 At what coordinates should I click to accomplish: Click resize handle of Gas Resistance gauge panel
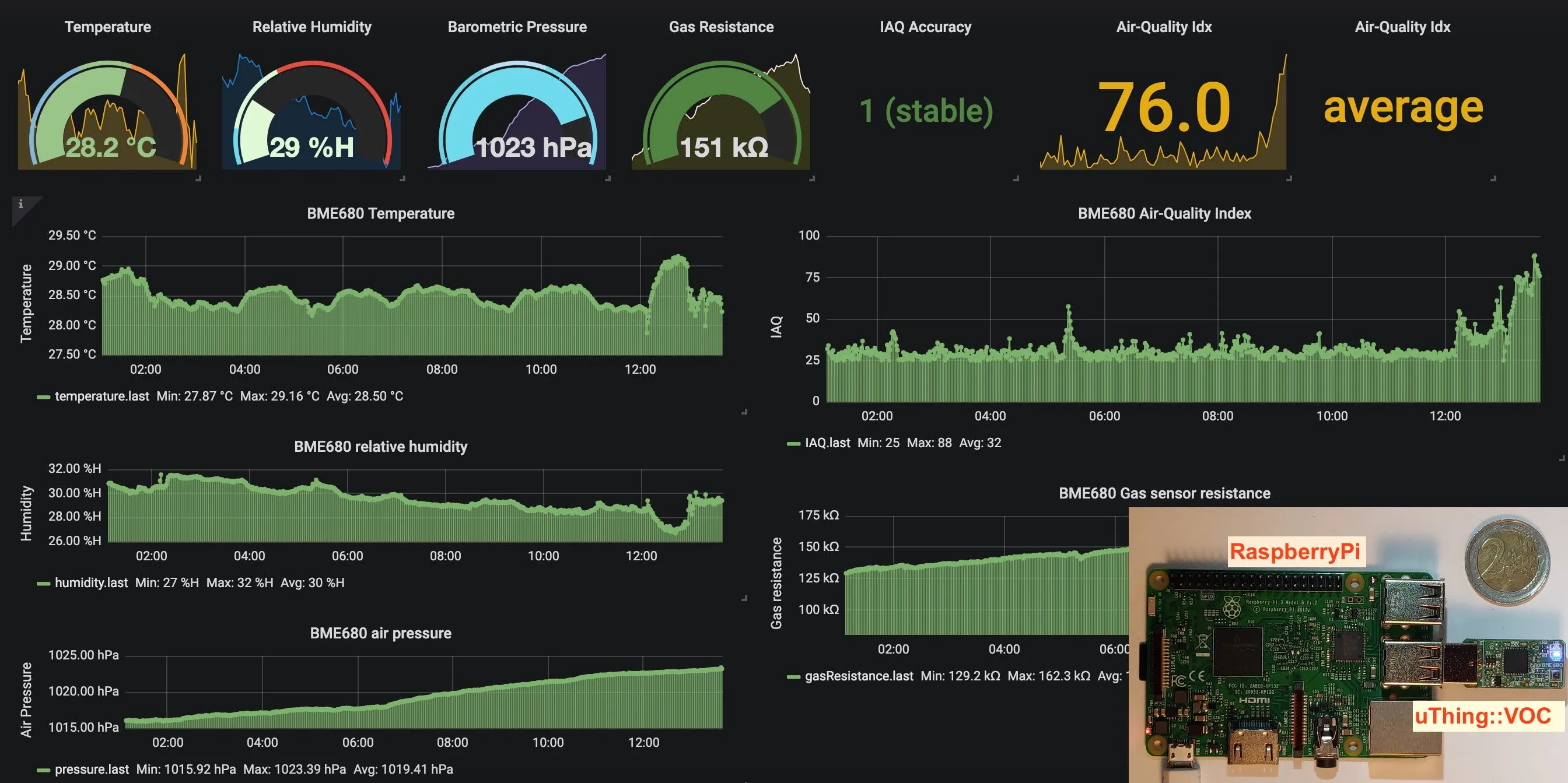click(811, 179)
